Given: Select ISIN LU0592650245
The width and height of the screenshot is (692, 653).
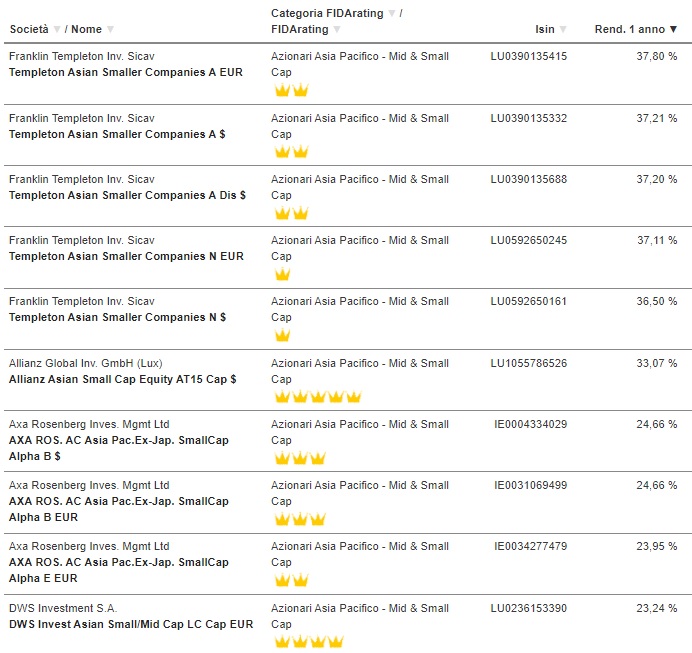Looking at the screenshot, I should (529, 240).
